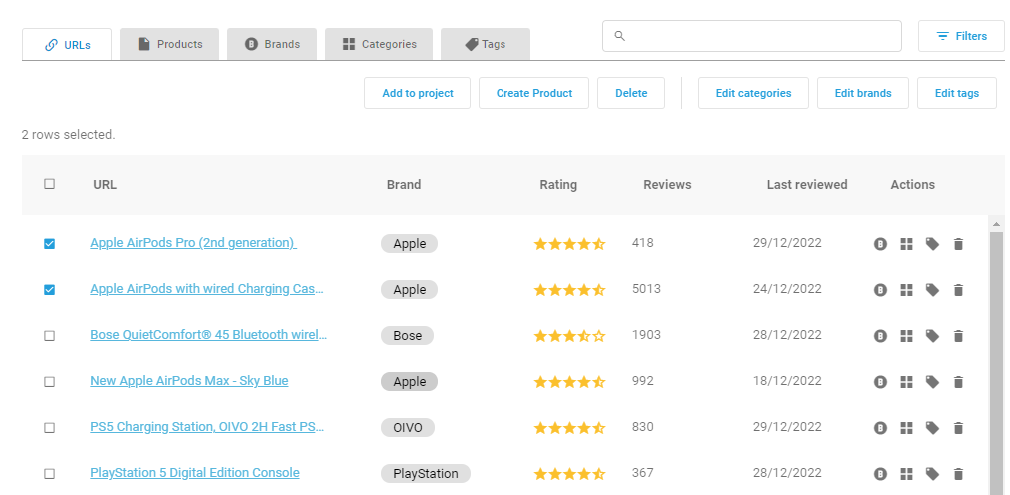Click the PlayStation brand chip
The width and height of the screenshot is (1010, 495).
[x=426, y=474]
